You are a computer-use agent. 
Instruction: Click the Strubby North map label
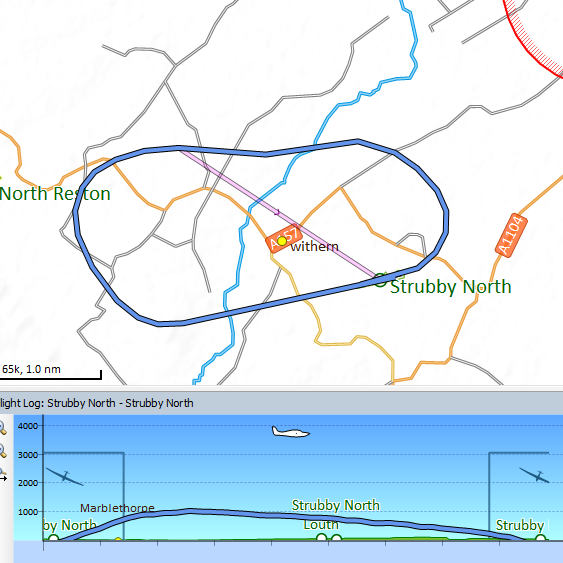click(x=451, y=287)
